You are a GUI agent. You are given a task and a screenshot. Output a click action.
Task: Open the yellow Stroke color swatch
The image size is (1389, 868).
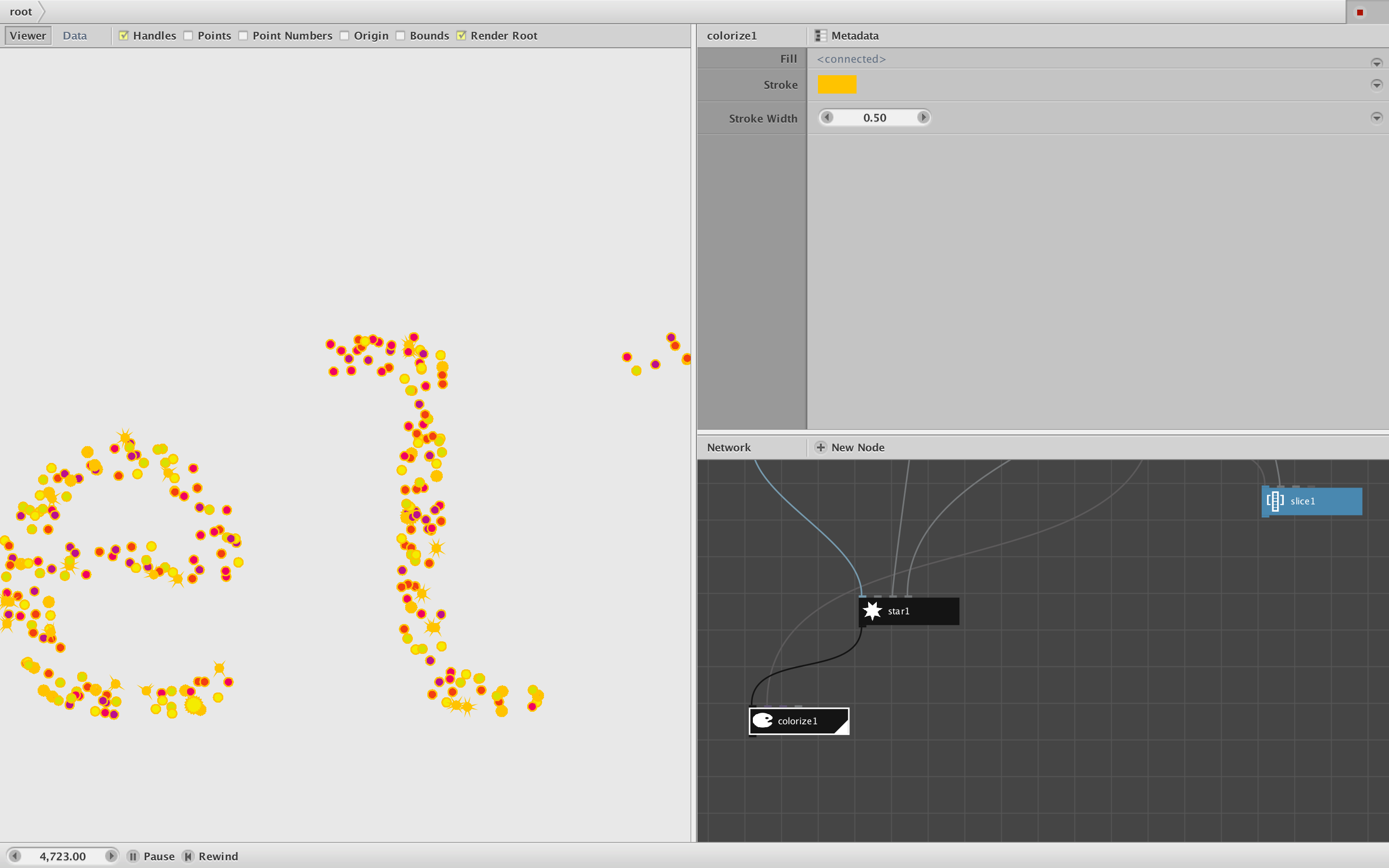(836, 85)
